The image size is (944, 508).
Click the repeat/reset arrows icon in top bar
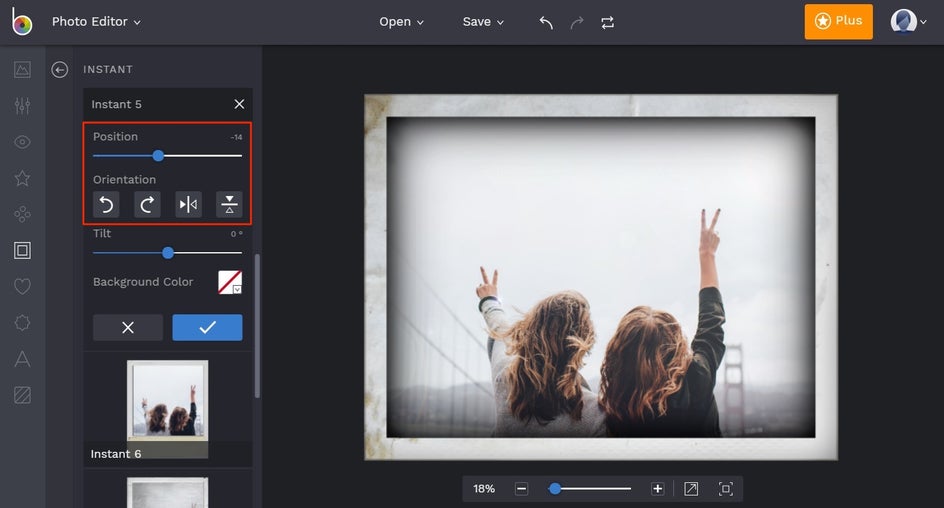[x=607, y=22]
